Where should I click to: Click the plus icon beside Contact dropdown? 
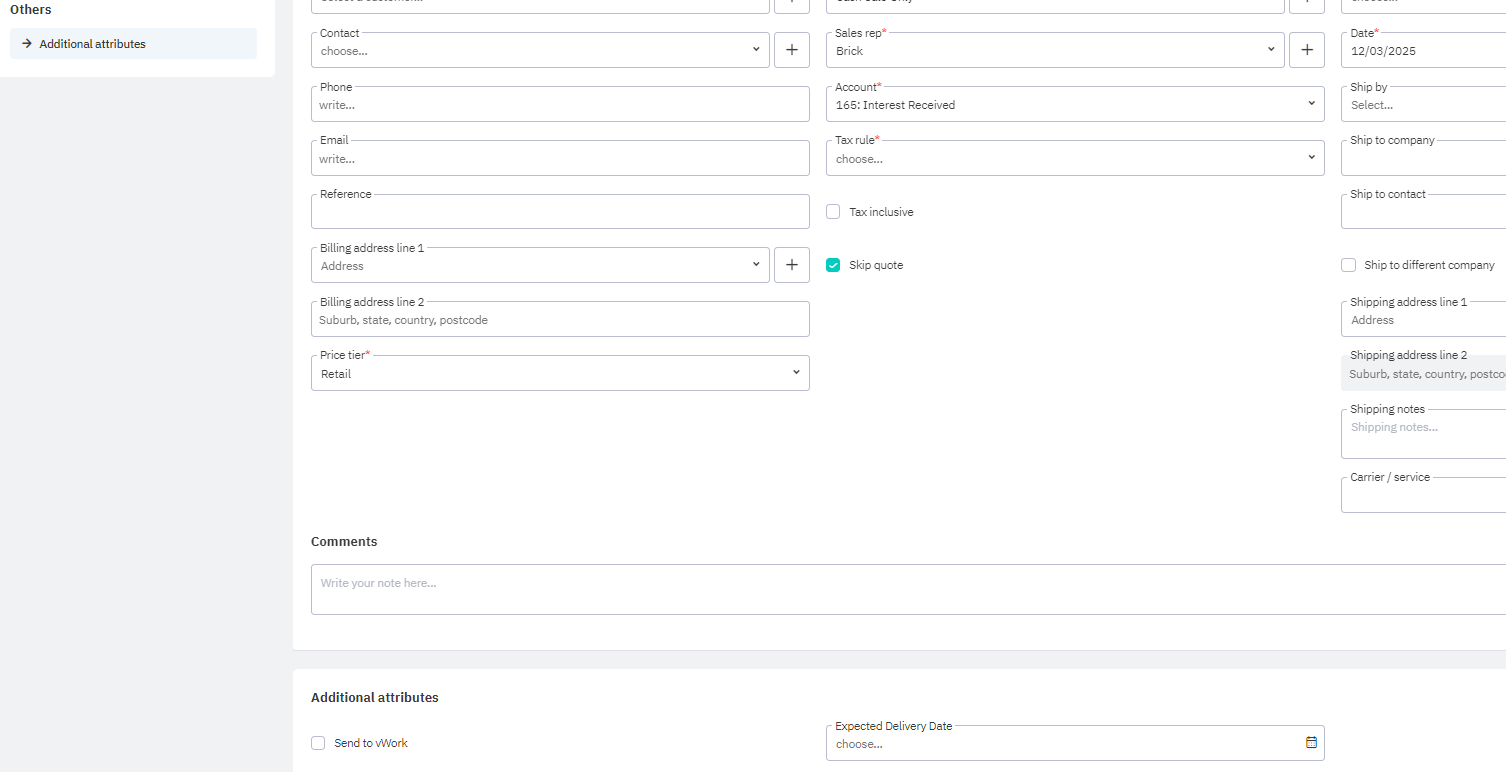pos(791,50)
